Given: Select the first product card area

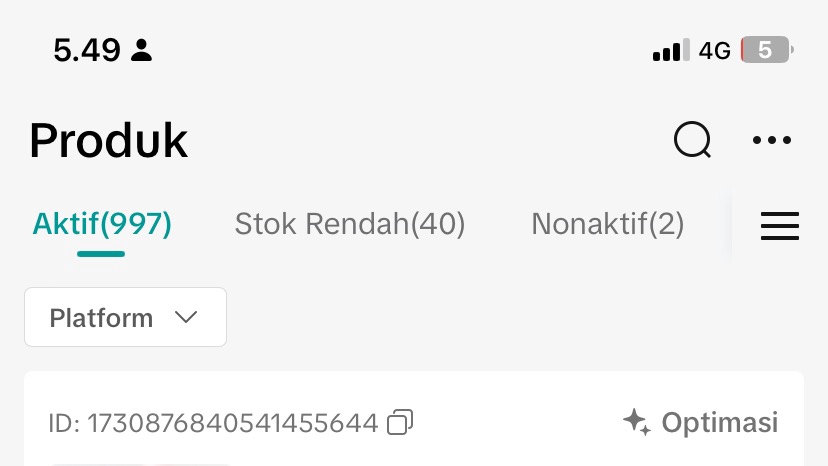Looking at the screenshot, I should click(x=414, y=418).
